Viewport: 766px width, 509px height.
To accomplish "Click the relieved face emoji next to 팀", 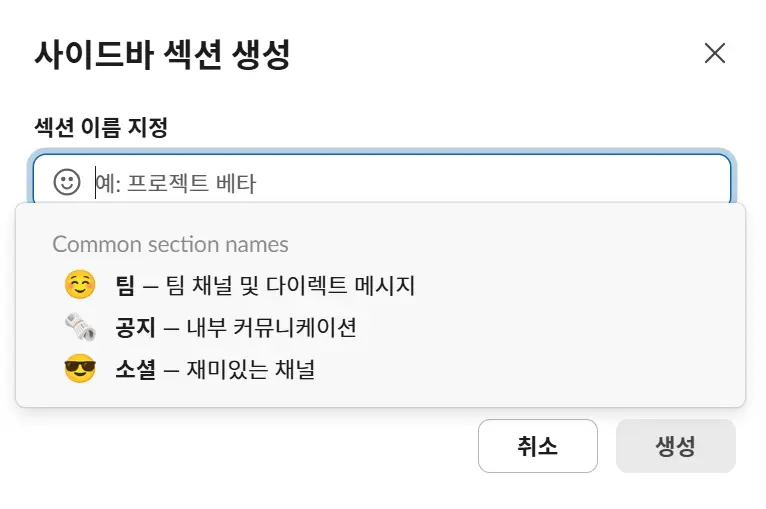I will [79, 286].
